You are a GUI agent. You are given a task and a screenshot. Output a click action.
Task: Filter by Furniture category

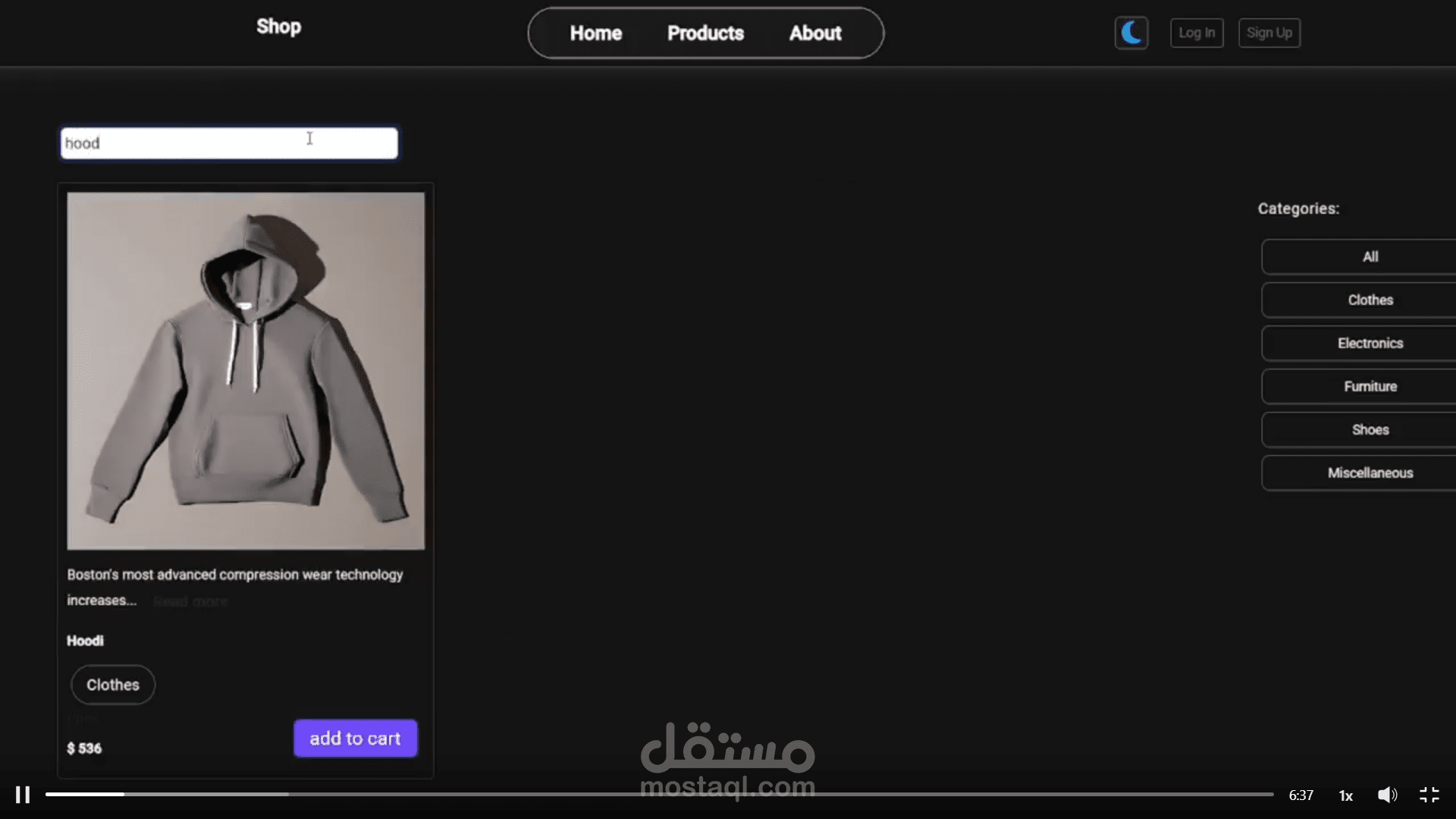(x=1370, y=387)
